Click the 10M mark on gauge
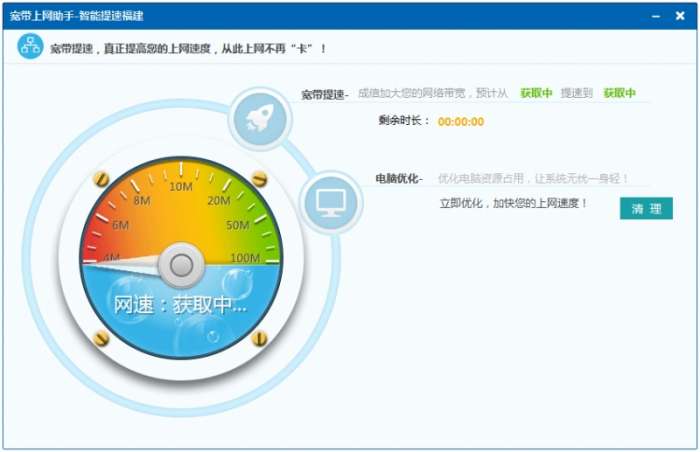This screenshot has width=700, height=452. click(181, 186)
